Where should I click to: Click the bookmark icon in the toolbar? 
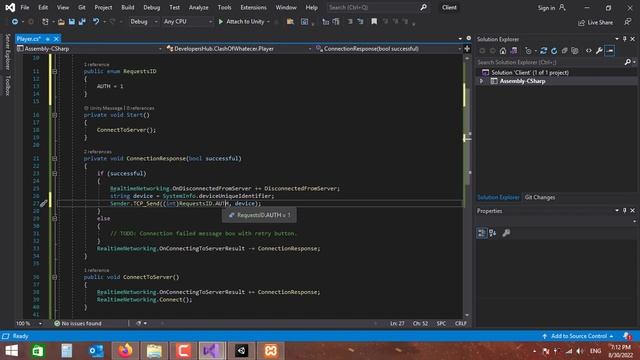(x=374, y=22)
